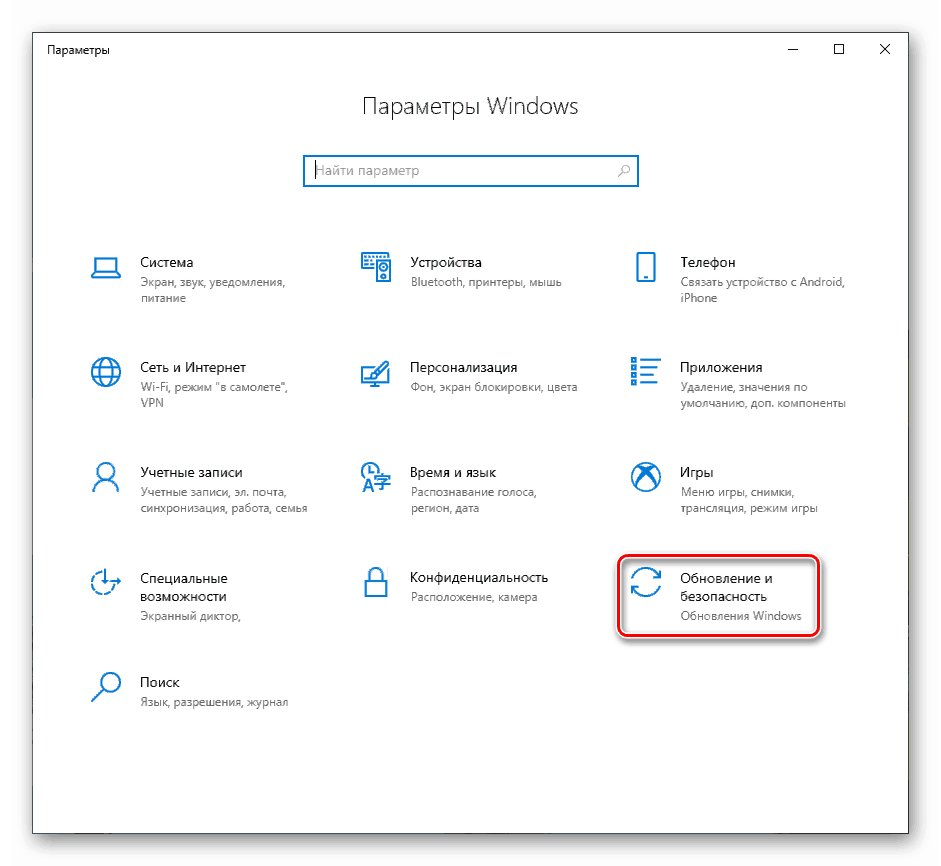Image resolution: width=941 pixels, height=866 pixels.
Task: Click the Телефон phone icon
Action: (646, 267)
